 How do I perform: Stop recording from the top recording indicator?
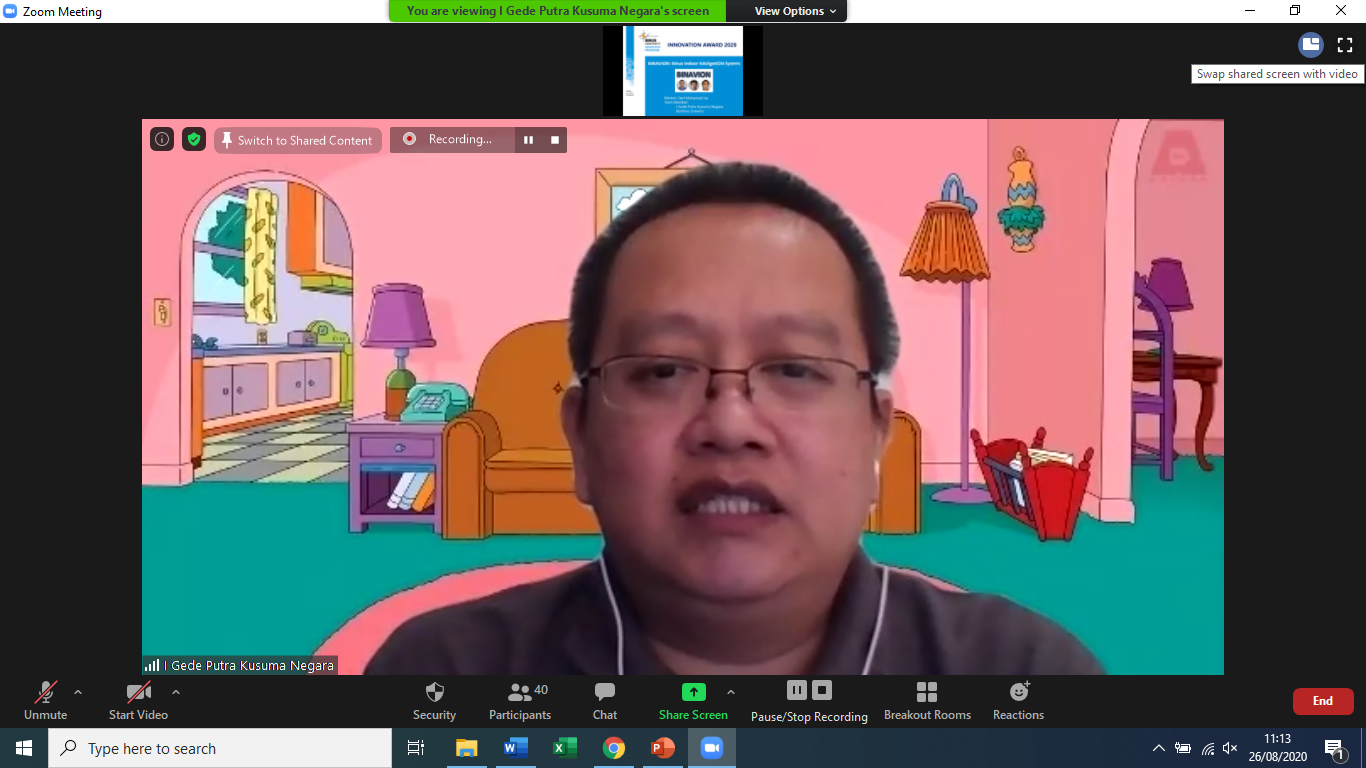point(555,140)
